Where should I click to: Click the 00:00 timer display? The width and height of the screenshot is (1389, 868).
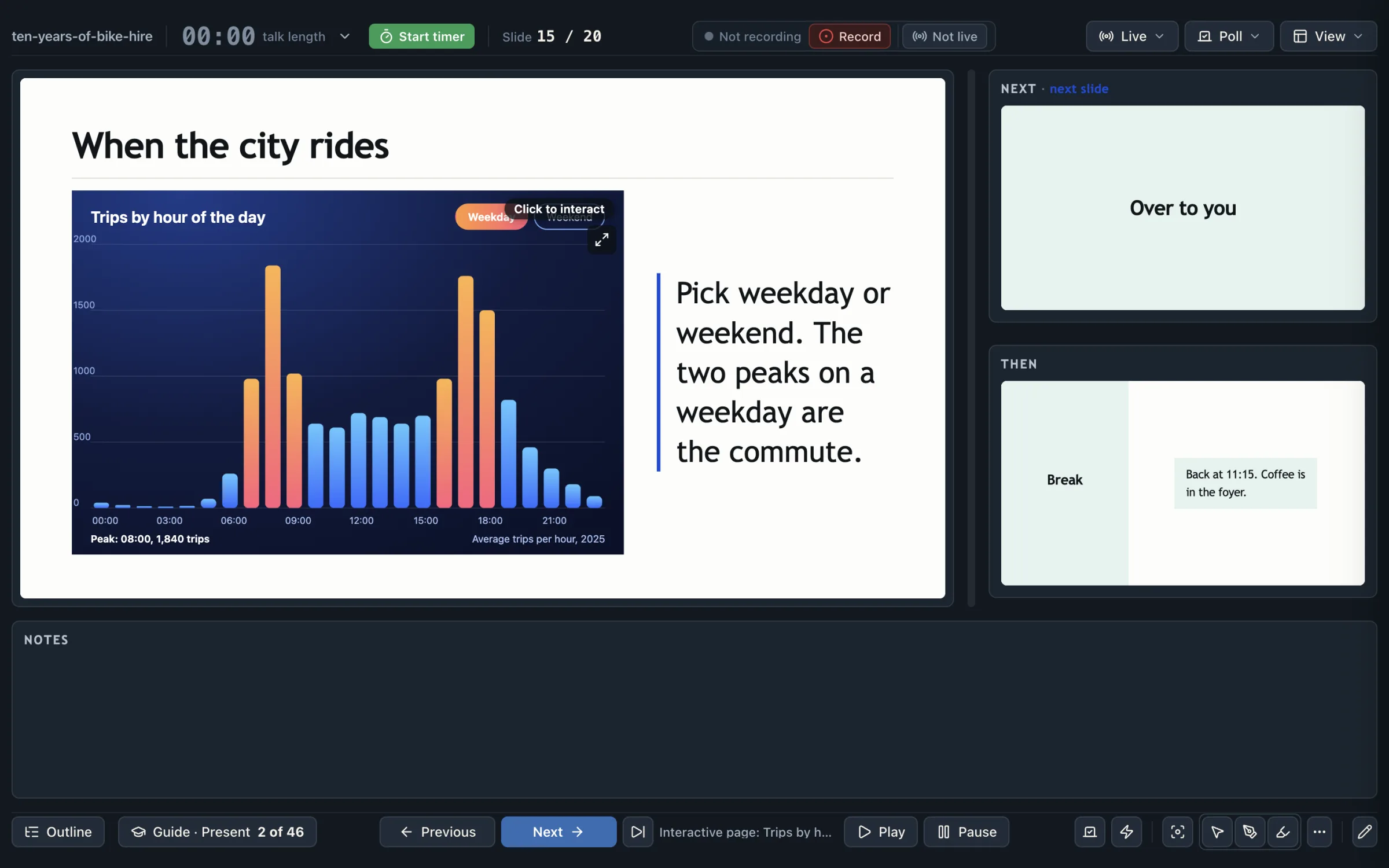[218, 36]
